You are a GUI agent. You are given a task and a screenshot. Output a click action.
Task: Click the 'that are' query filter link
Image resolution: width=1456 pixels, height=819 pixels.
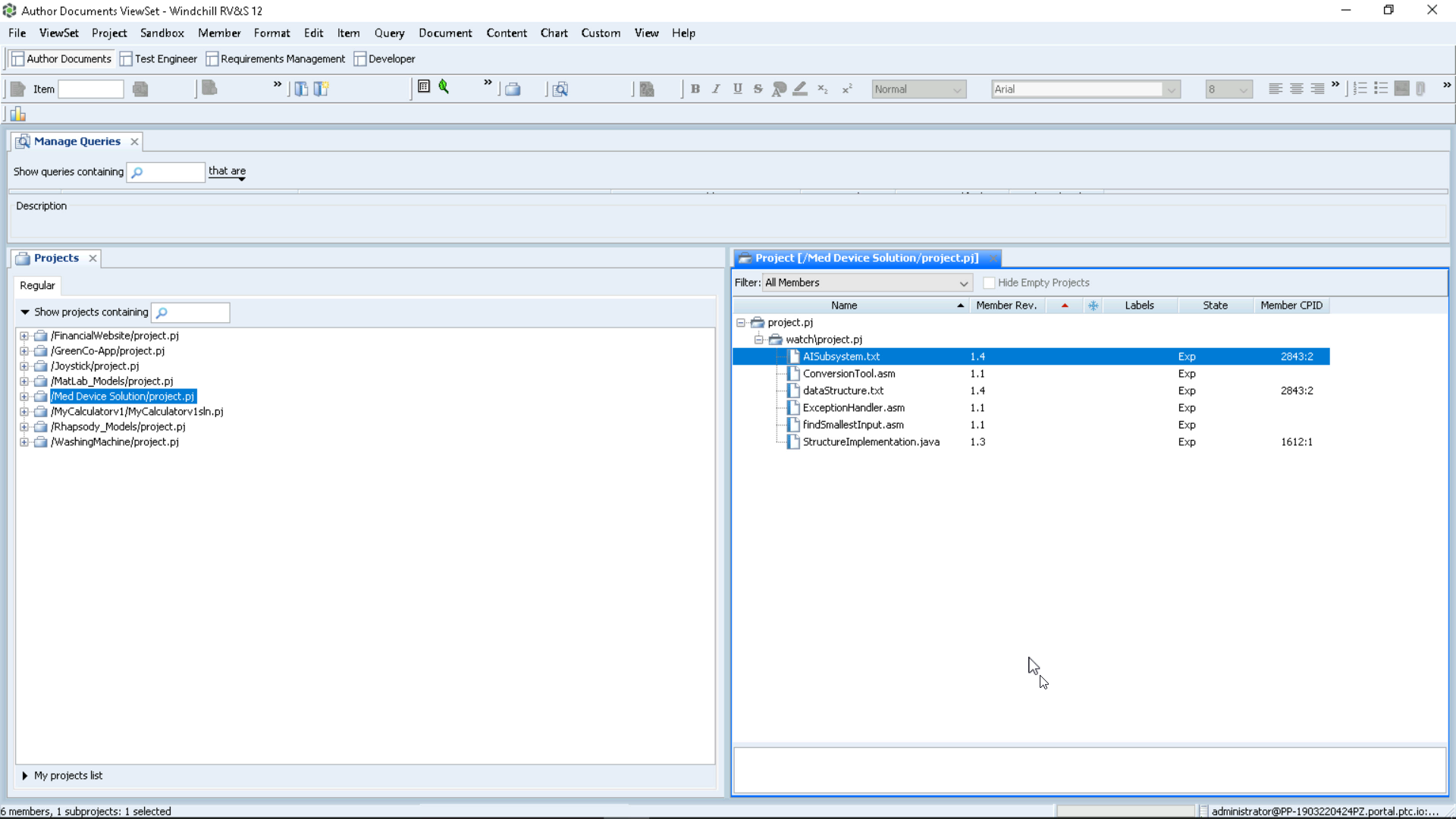tap(227, 171)
